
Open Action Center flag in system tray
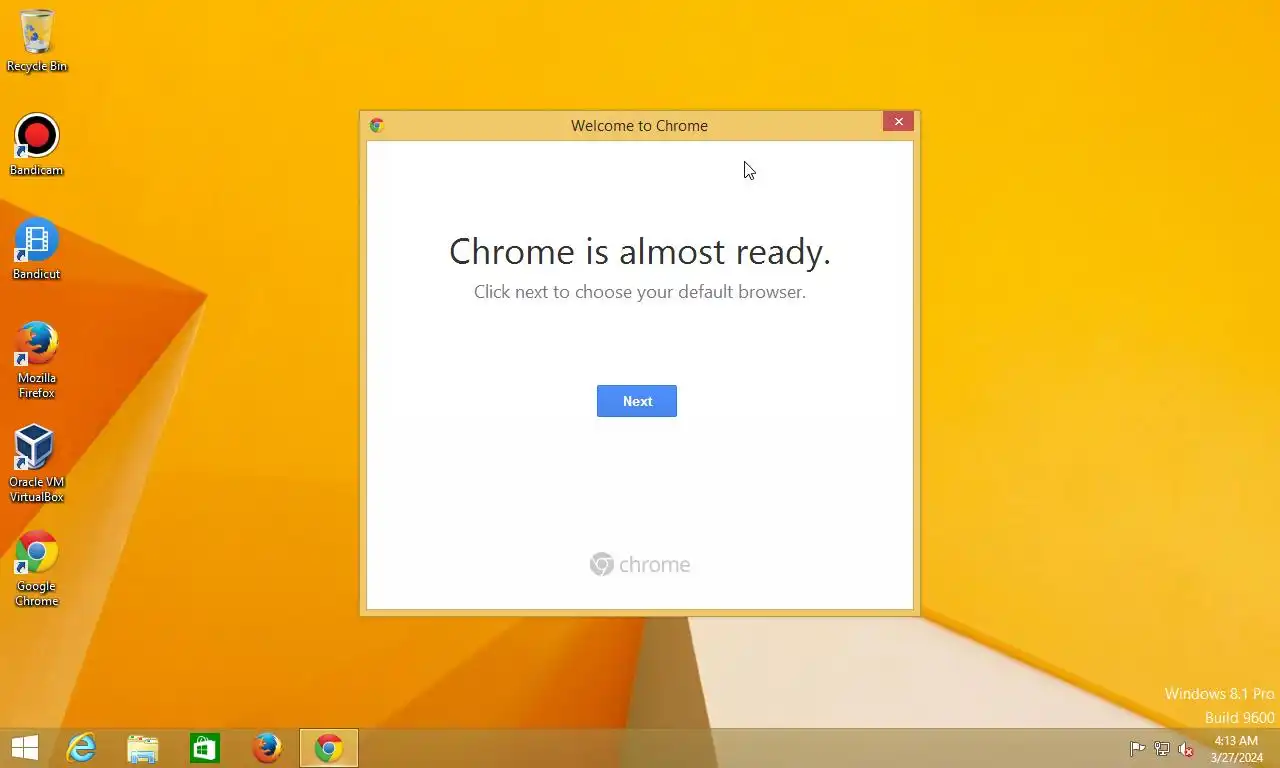(x=1137, y=749)
